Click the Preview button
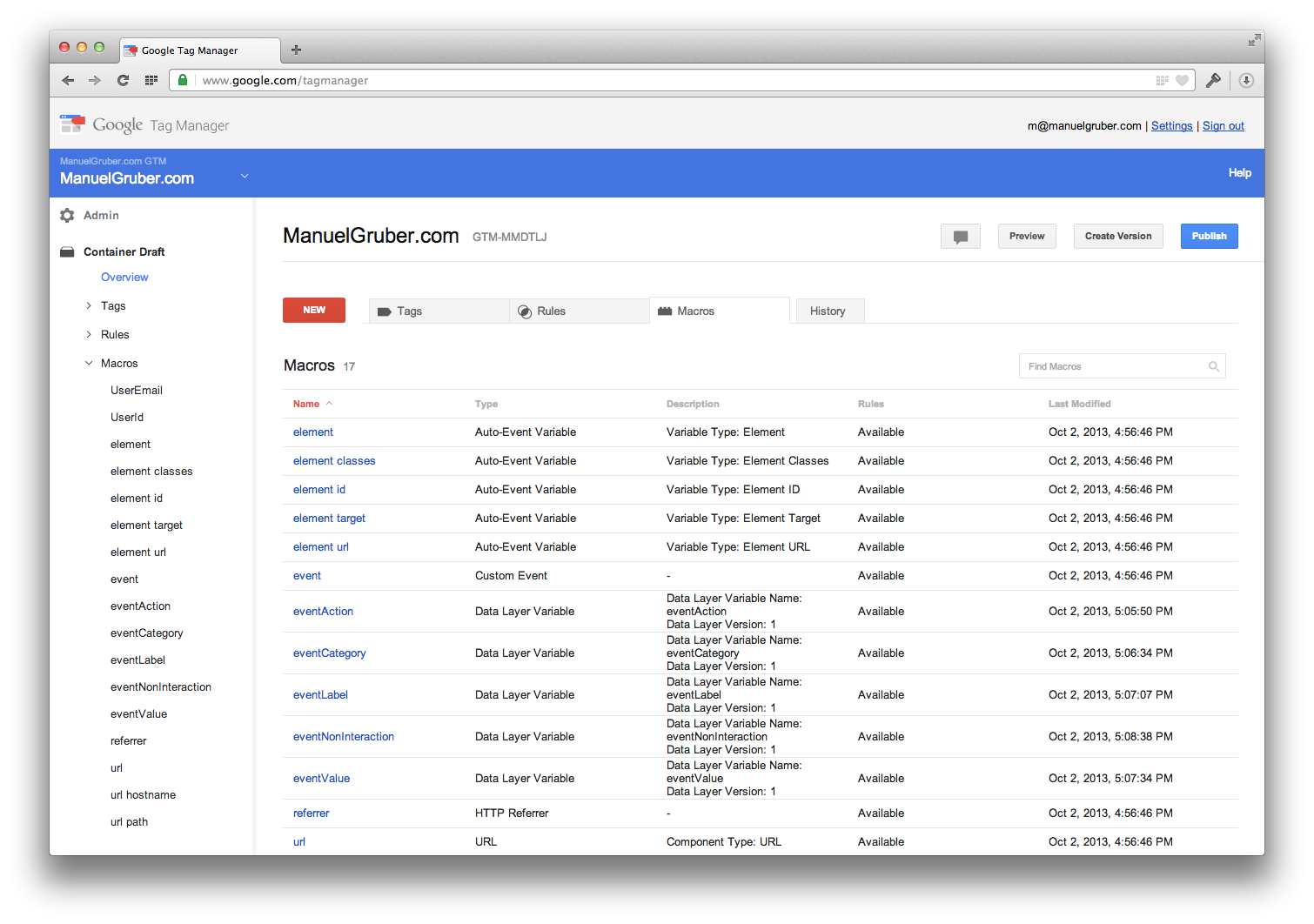The width and height of the screenshot is (1314, 924). tap(1027, 237)
